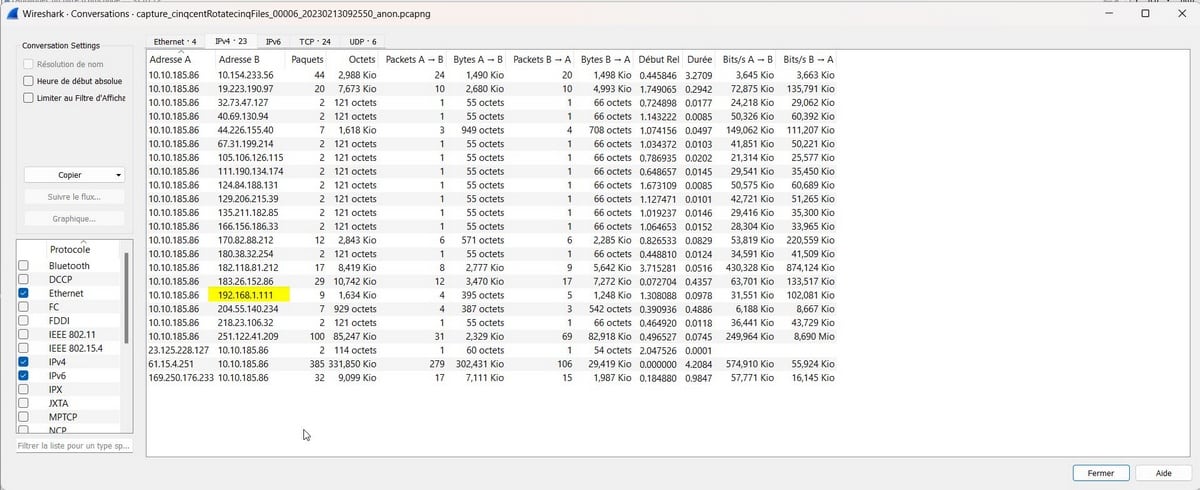Uncheck the IPv6 protocol box
This screenshot has width=1200, height=490.
[x=24, y=375]
